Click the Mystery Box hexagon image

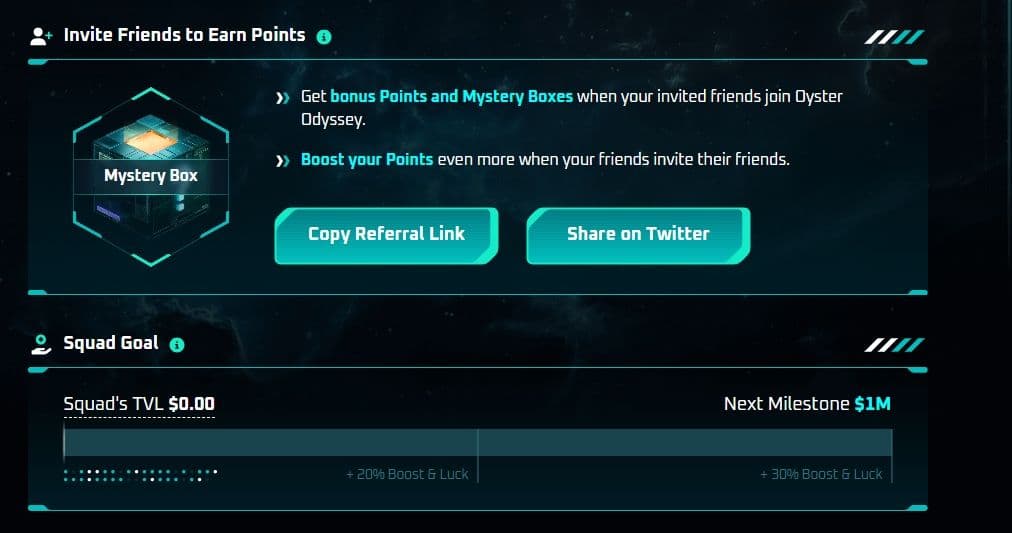click(151, 176)
